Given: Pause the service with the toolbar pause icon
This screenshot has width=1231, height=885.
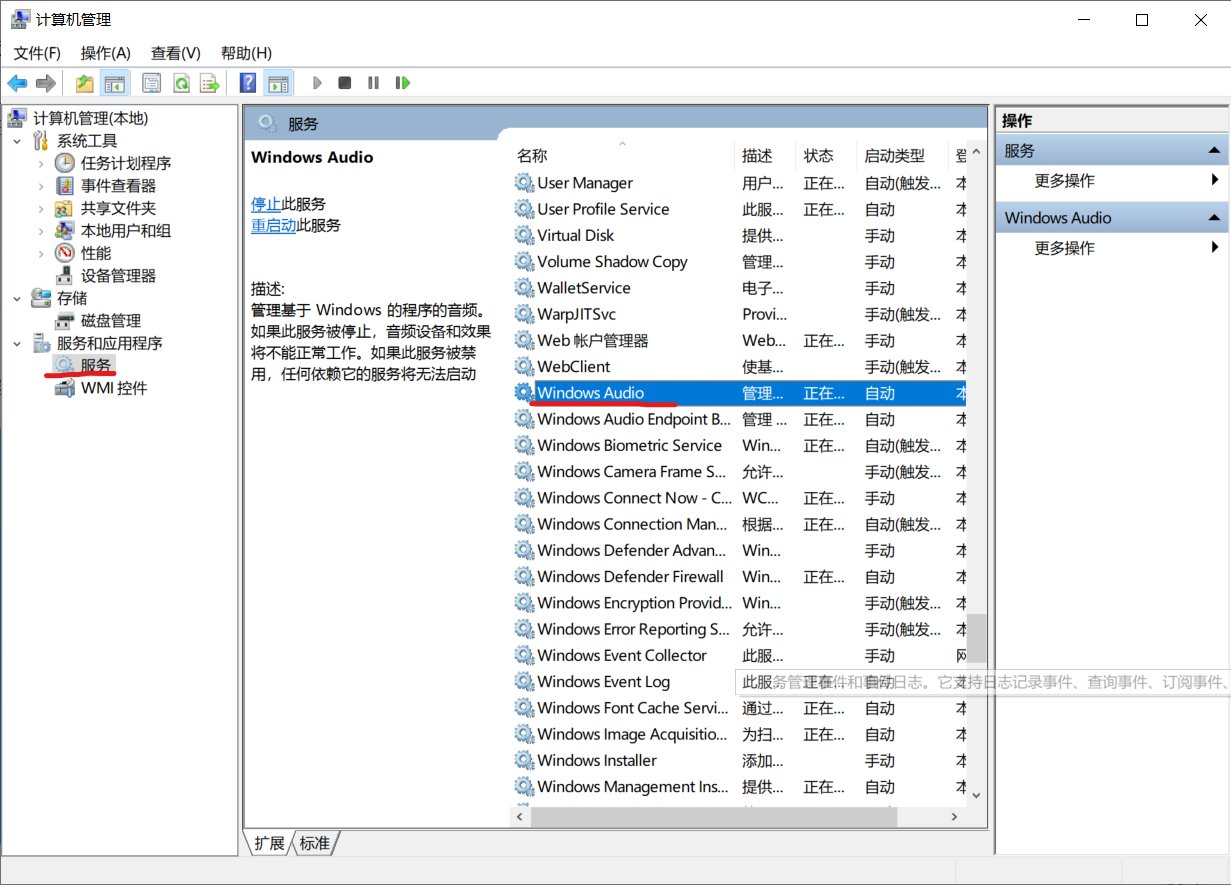Looking at the screenshot, I should coord(373,82).
